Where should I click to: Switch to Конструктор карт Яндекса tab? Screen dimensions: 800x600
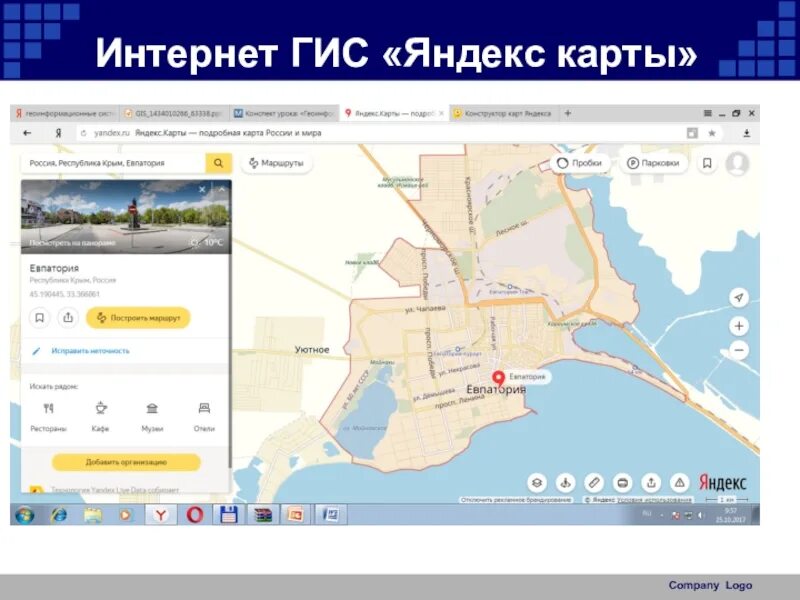click(504, 113)
